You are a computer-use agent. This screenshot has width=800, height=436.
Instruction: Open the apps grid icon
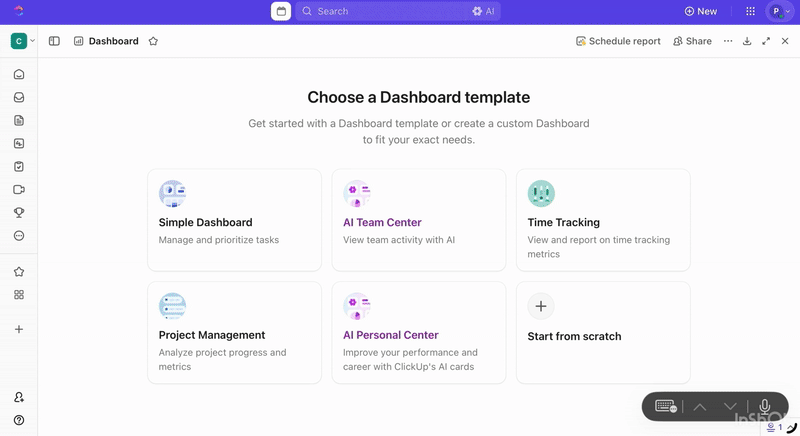pyautogui.click(x=751, y=11)
